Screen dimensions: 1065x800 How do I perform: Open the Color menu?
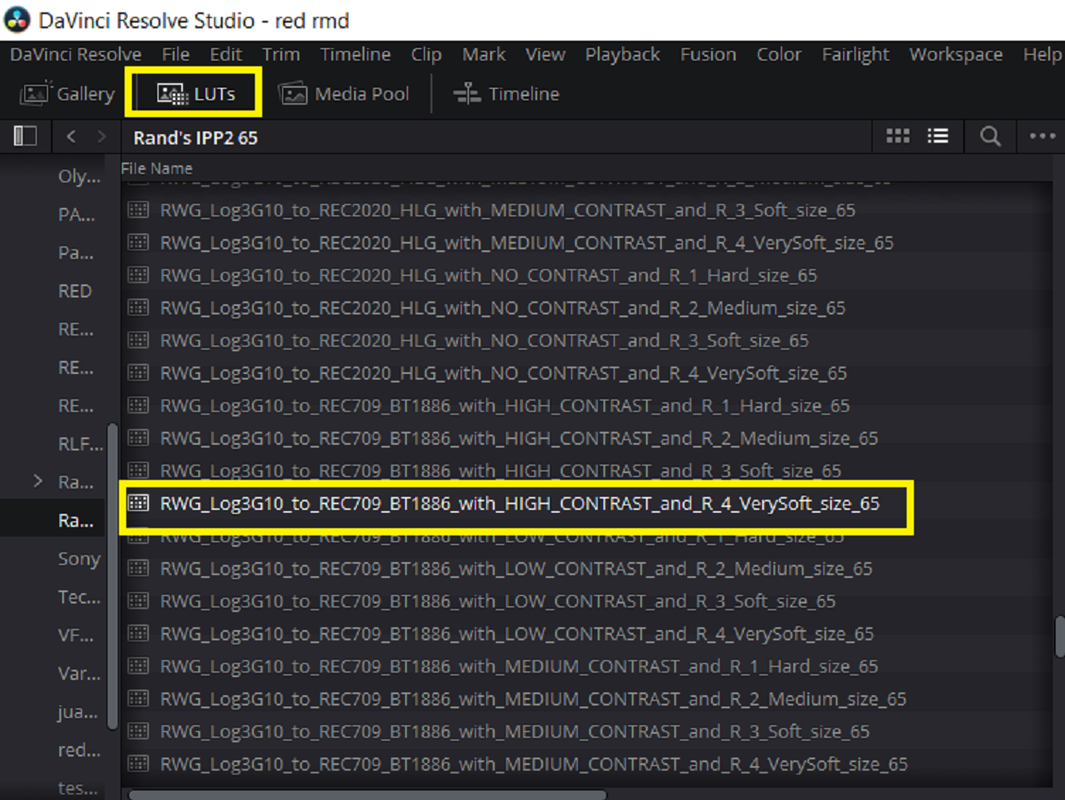click(779, 54)
